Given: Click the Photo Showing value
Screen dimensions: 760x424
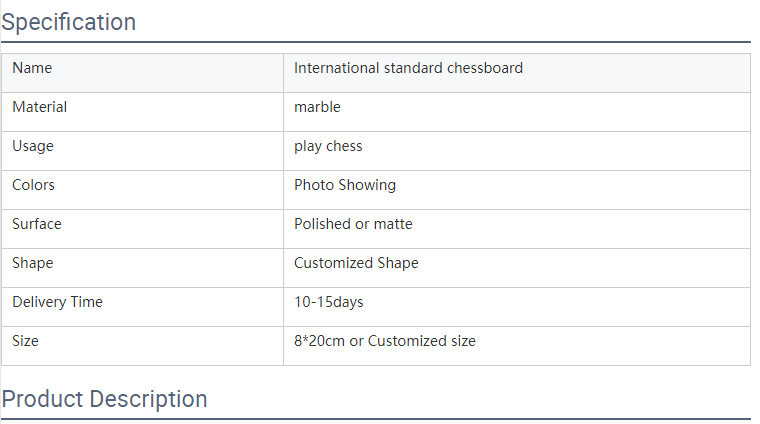Looking at the screenshot, I should click(x=345, y=185).
